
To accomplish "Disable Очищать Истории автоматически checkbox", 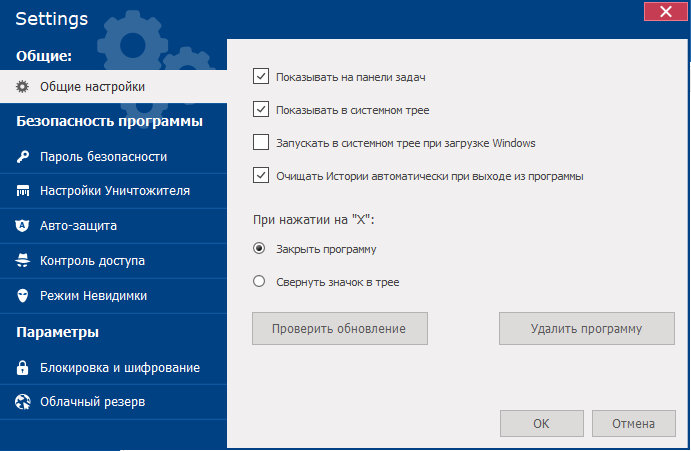I will [x=261, y=175].
